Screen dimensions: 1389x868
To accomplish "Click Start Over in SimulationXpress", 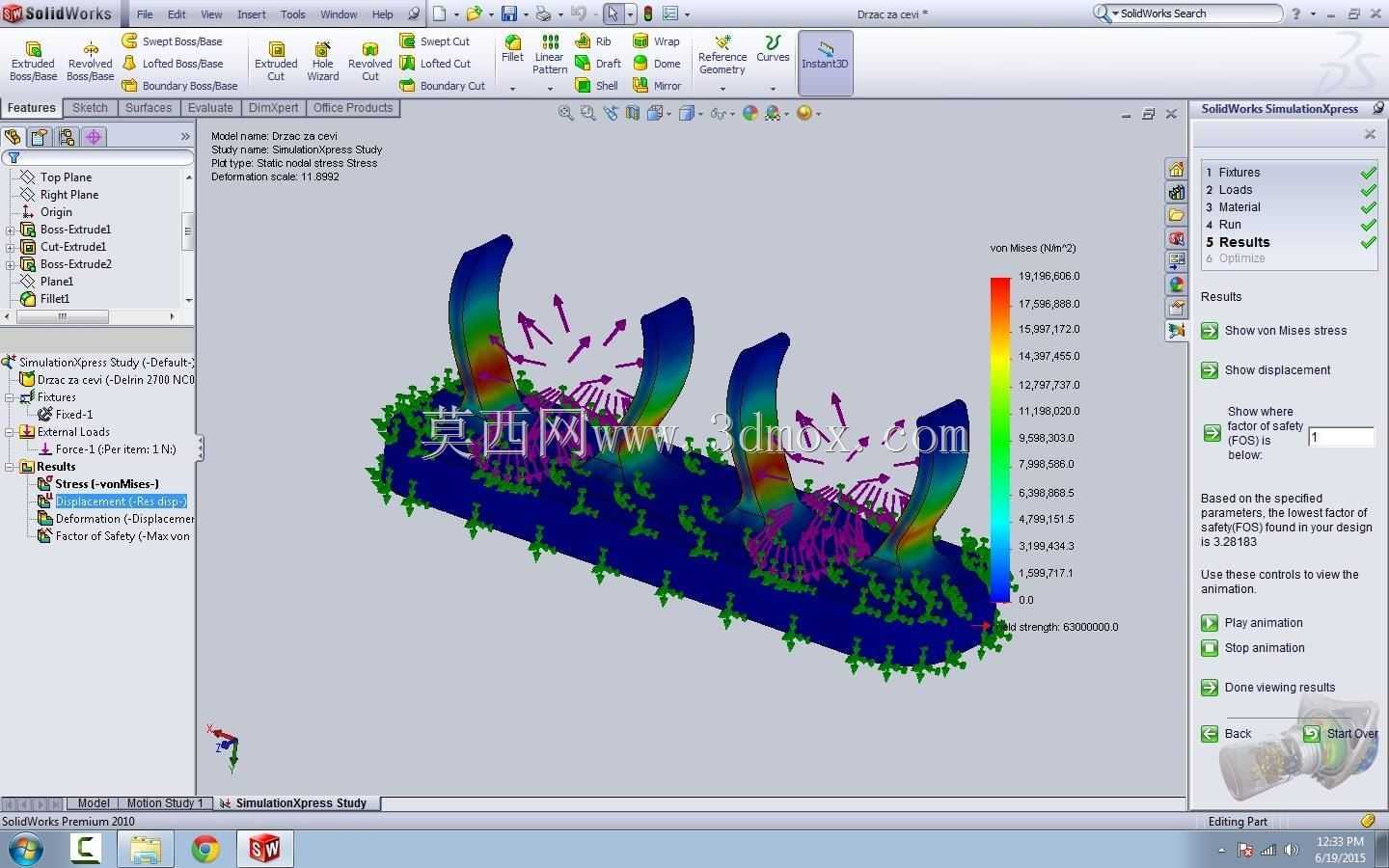I will (x=1341, y=734).
